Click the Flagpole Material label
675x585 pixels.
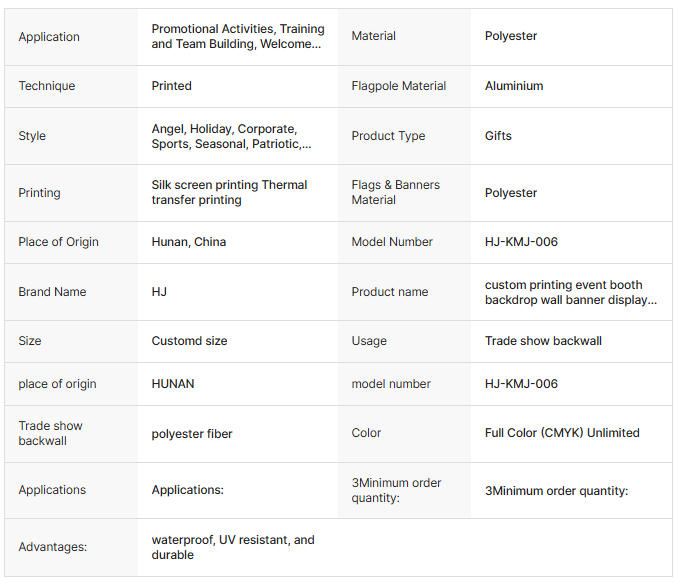point(399,86)
